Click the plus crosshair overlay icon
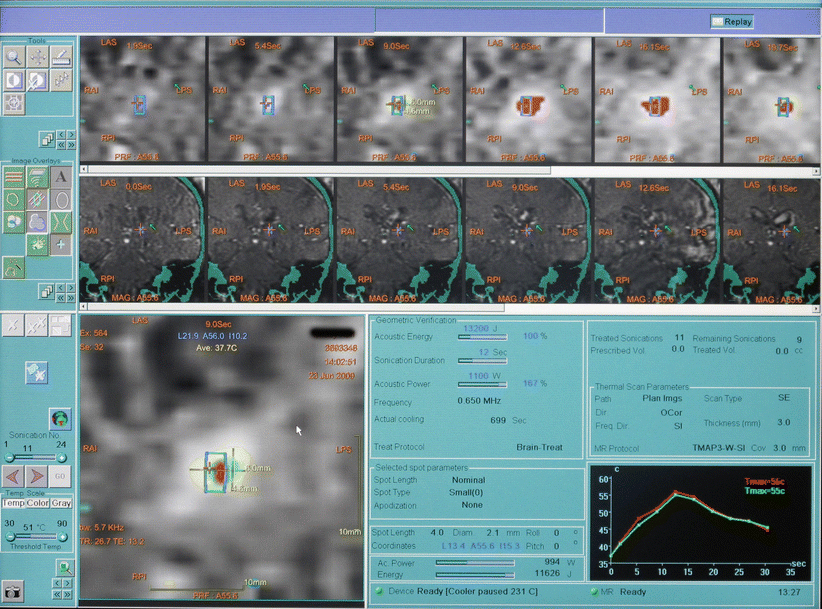Screen dimensions: 822x609 61,244
